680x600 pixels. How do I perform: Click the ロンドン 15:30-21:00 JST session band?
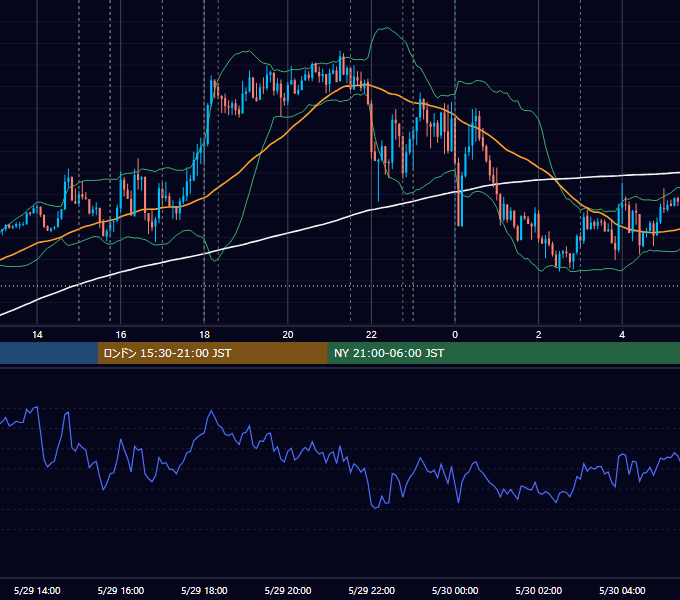pos(212,353)
